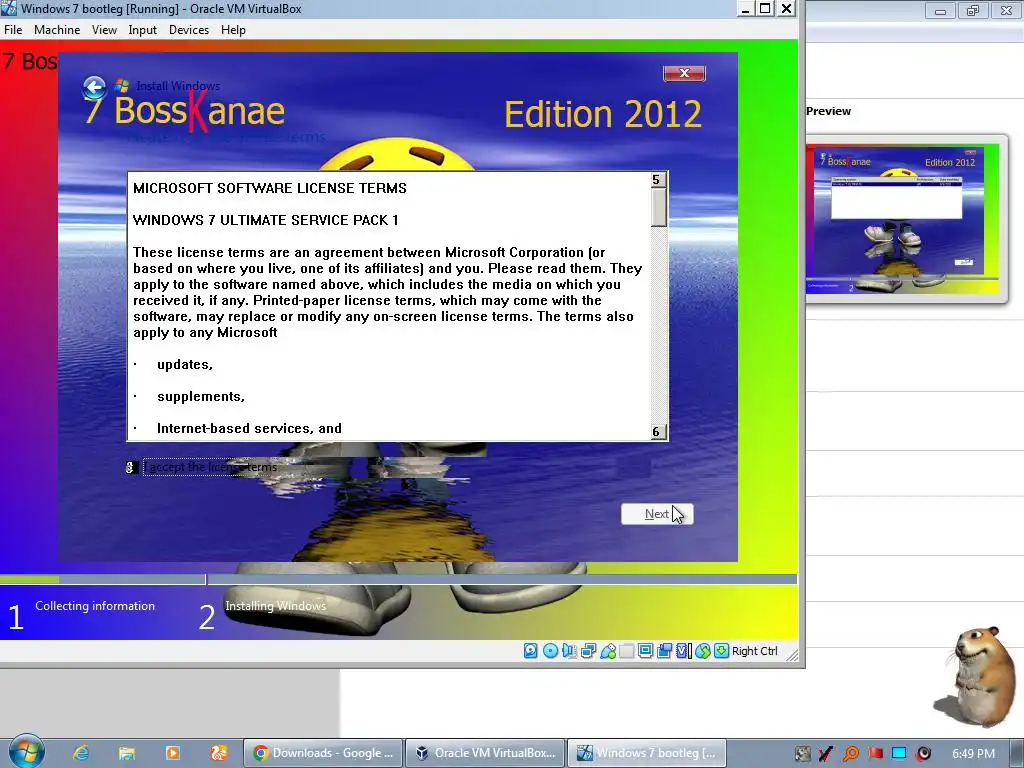Click the magnifier icon in system tray
Viewport: 1024px width, 768px height.
pyautogui.click(x=850, y=754)
